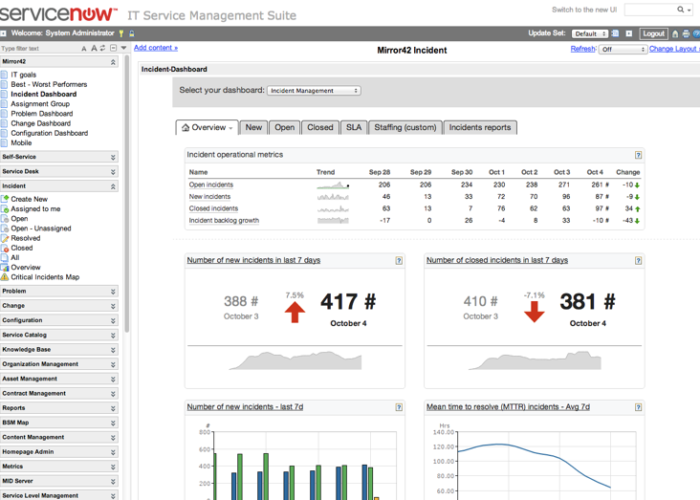Viewport: 700px width, 500px height.
Task: Click the Logout button
Action: (654, 33)
